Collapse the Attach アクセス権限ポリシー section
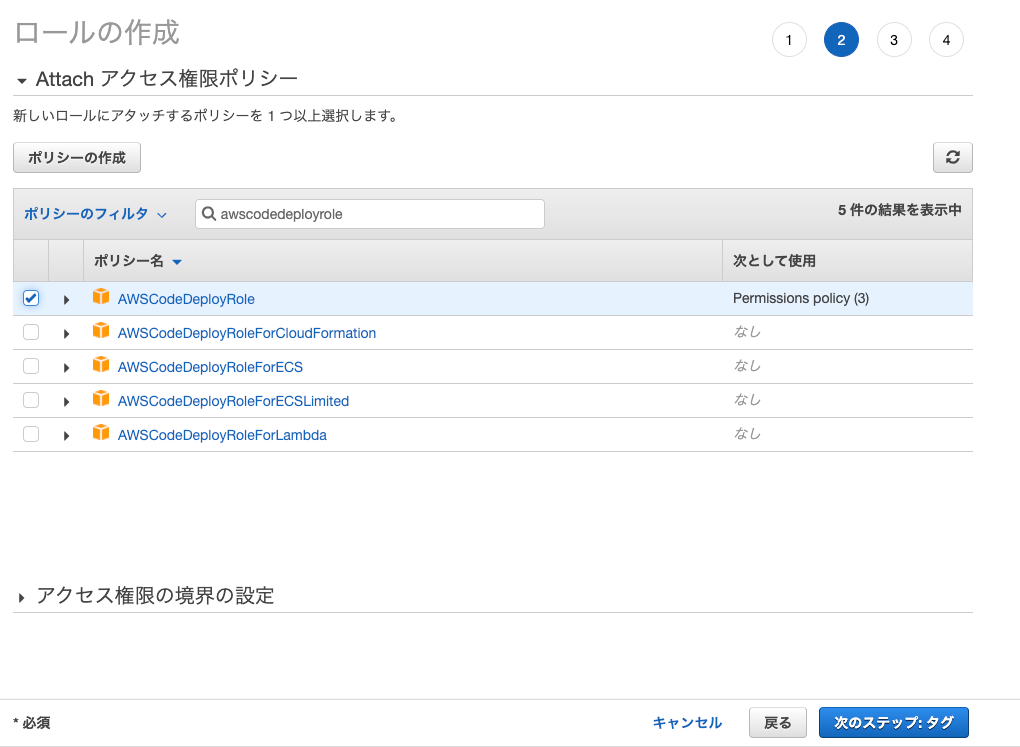The height and width of the screenshot is (747, 1020). pos(22,78)
